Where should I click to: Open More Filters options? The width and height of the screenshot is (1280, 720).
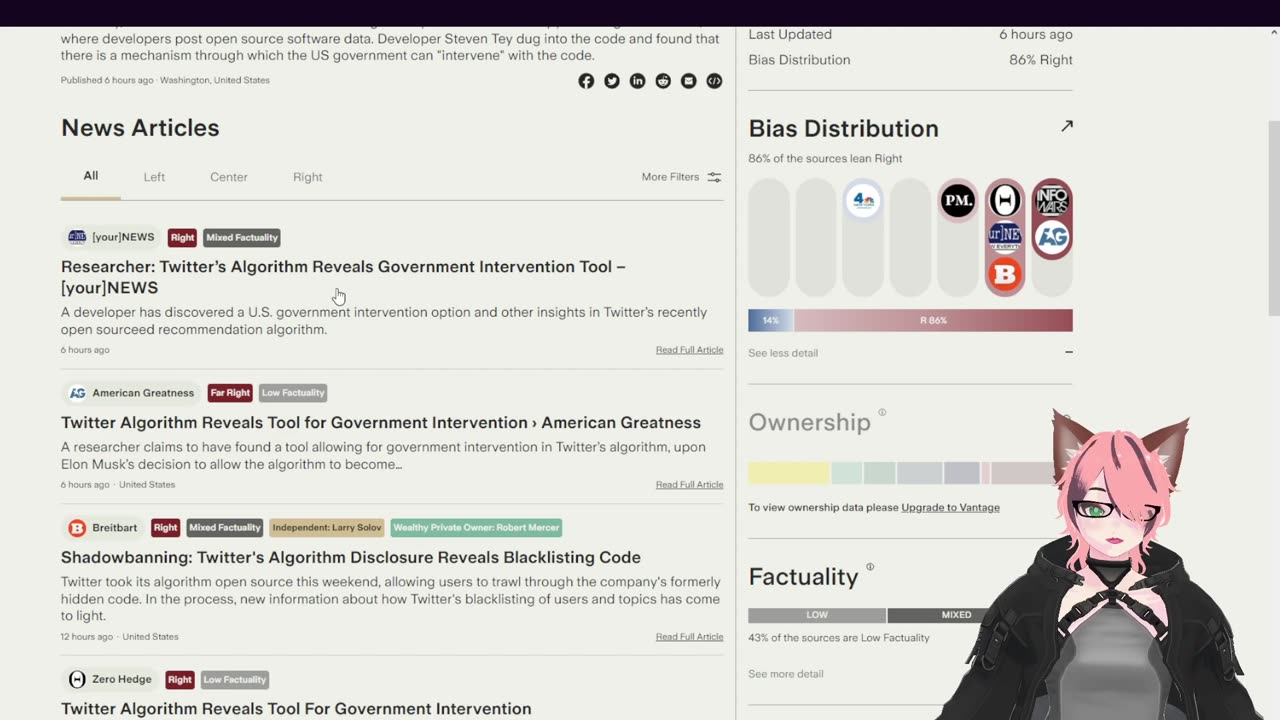[x=681, y=177]
